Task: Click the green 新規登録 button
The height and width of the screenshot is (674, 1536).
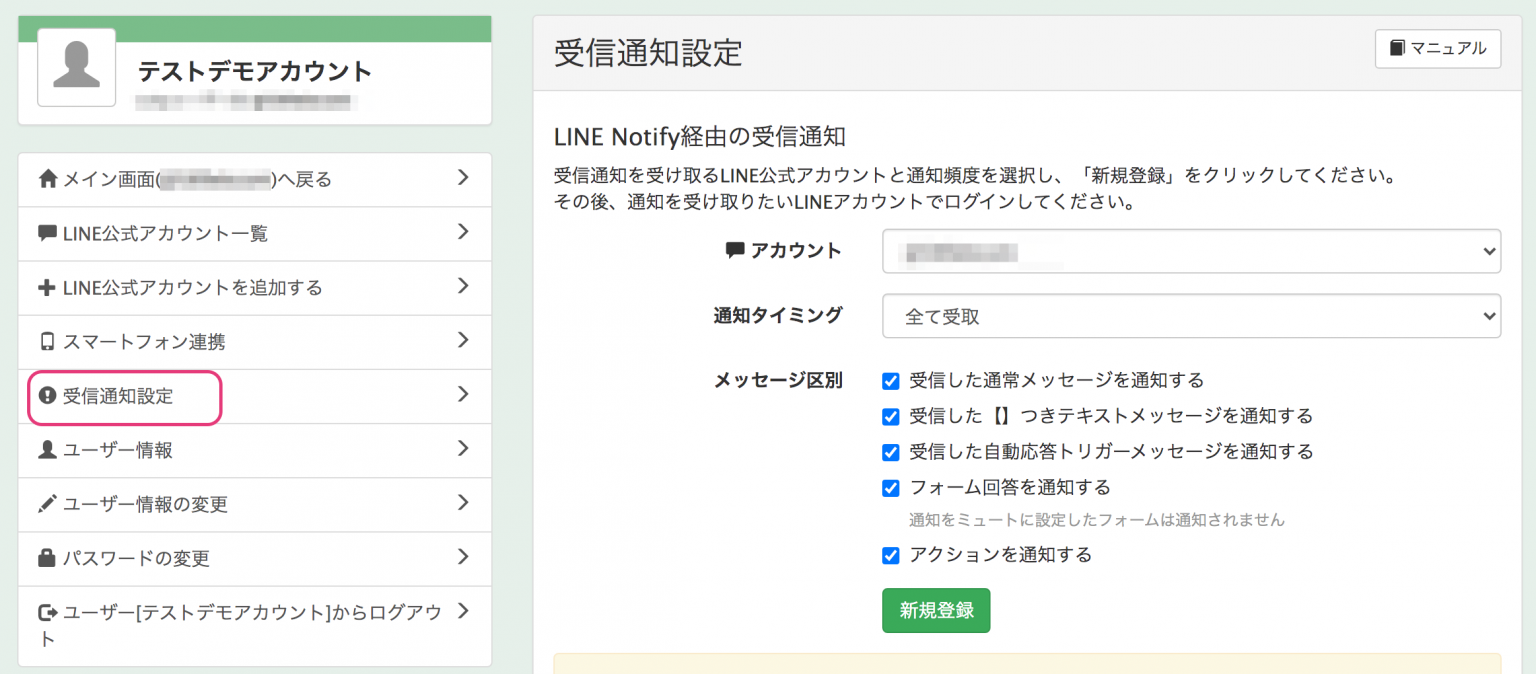Action: pyautogui.click(x=936, y=610)
